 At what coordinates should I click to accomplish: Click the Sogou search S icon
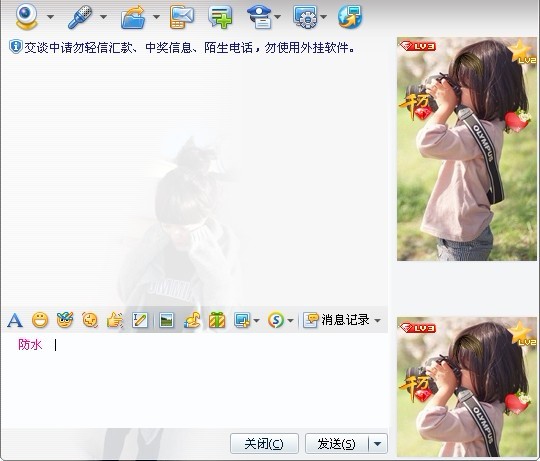[x=276, y=320]
